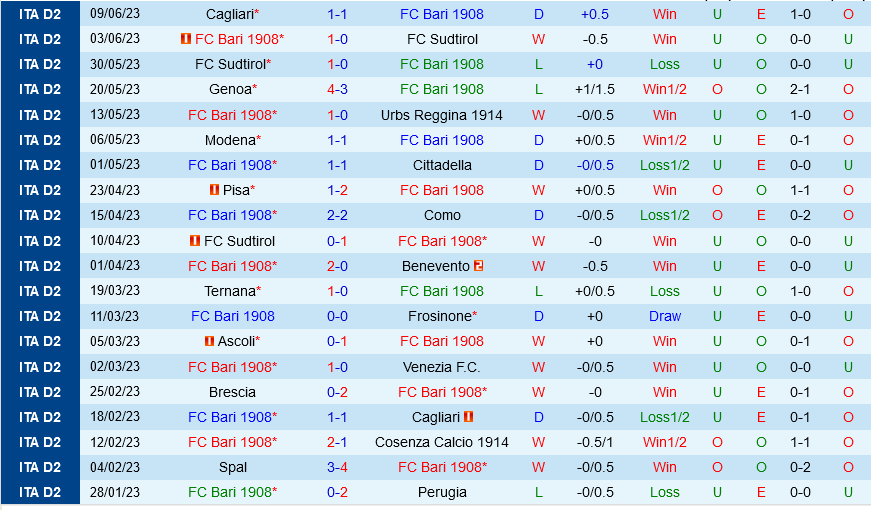The image size is (871, 510).
Task: Open Perugia team link
Action: click(x=442, y=492)
